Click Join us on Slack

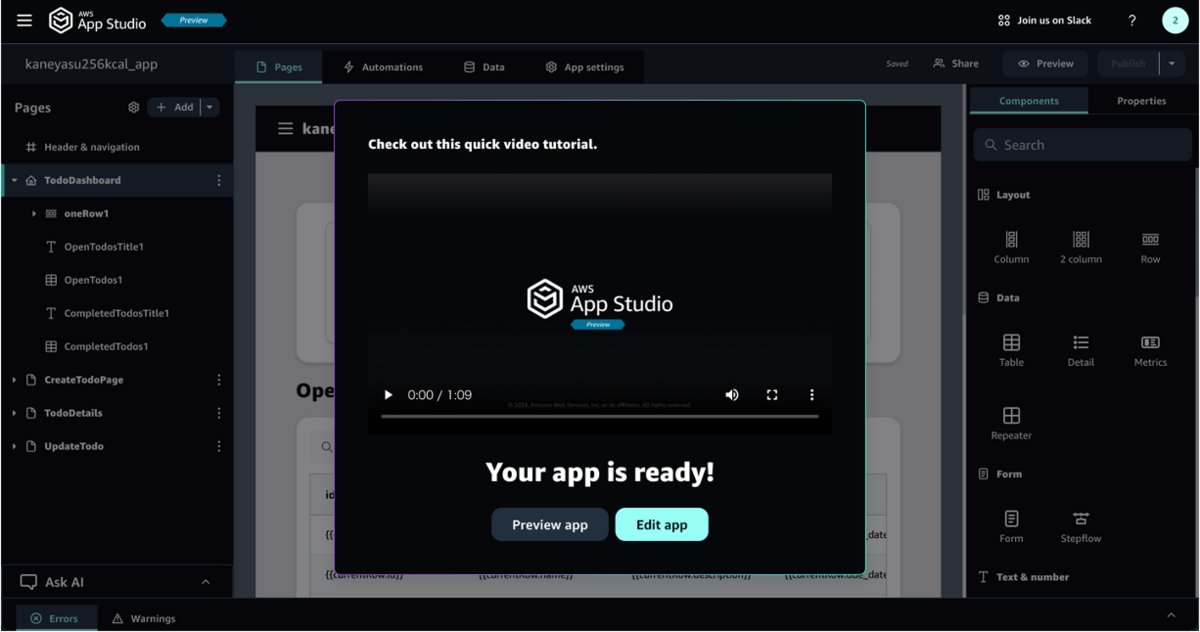click(1045, 20)
